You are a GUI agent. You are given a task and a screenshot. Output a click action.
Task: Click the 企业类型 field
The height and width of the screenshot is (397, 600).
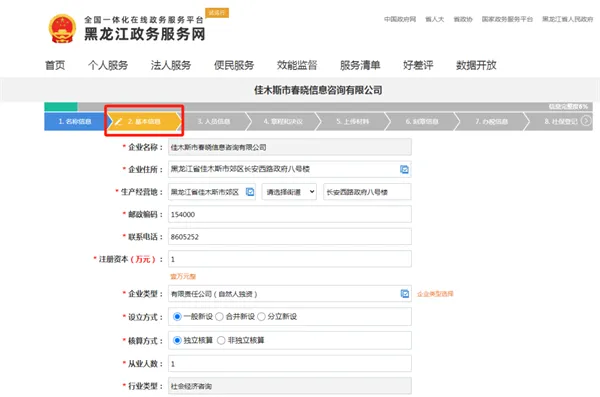[x=290, y=294]
